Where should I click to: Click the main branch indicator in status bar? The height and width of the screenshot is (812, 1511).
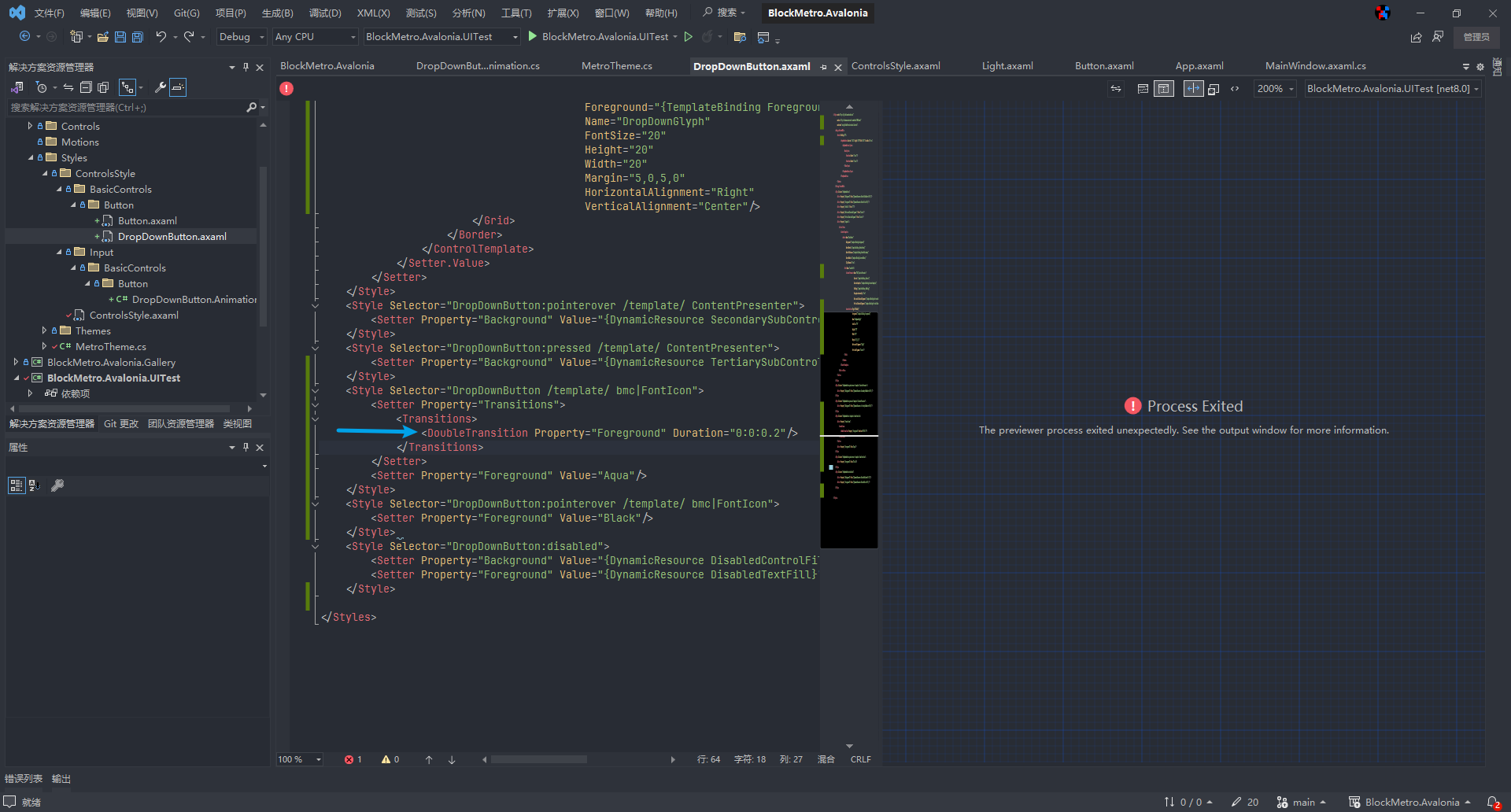(1302, 802)
